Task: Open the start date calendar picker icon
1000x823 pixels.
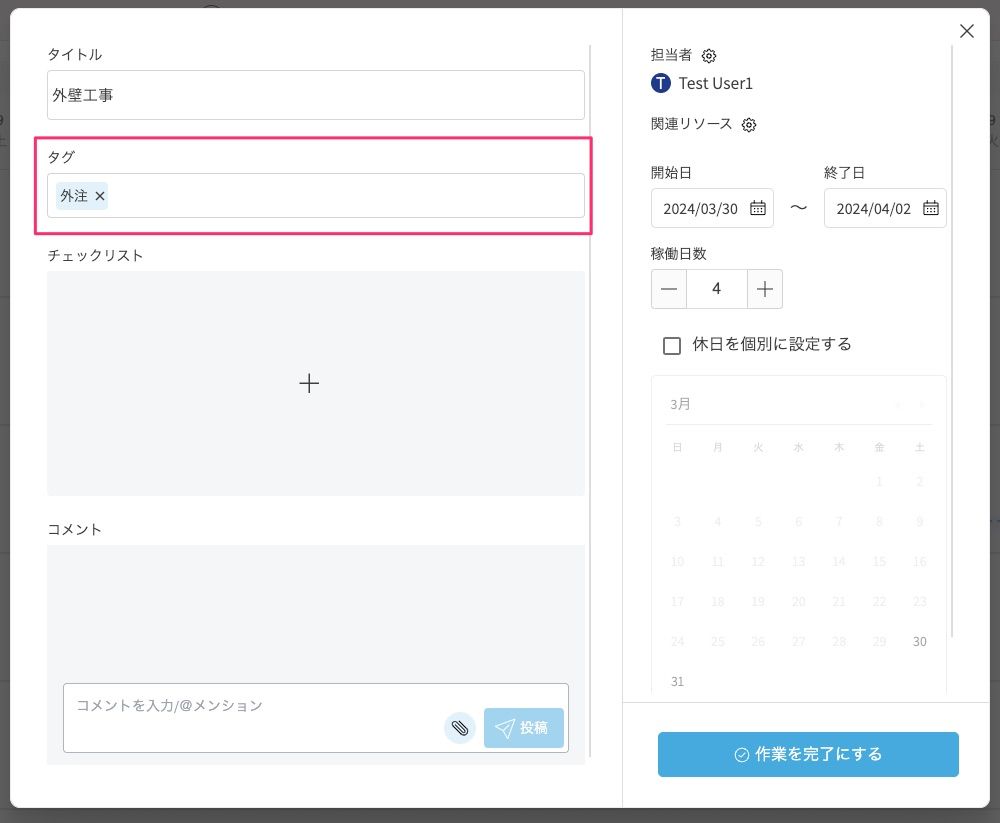Action: 758,208
